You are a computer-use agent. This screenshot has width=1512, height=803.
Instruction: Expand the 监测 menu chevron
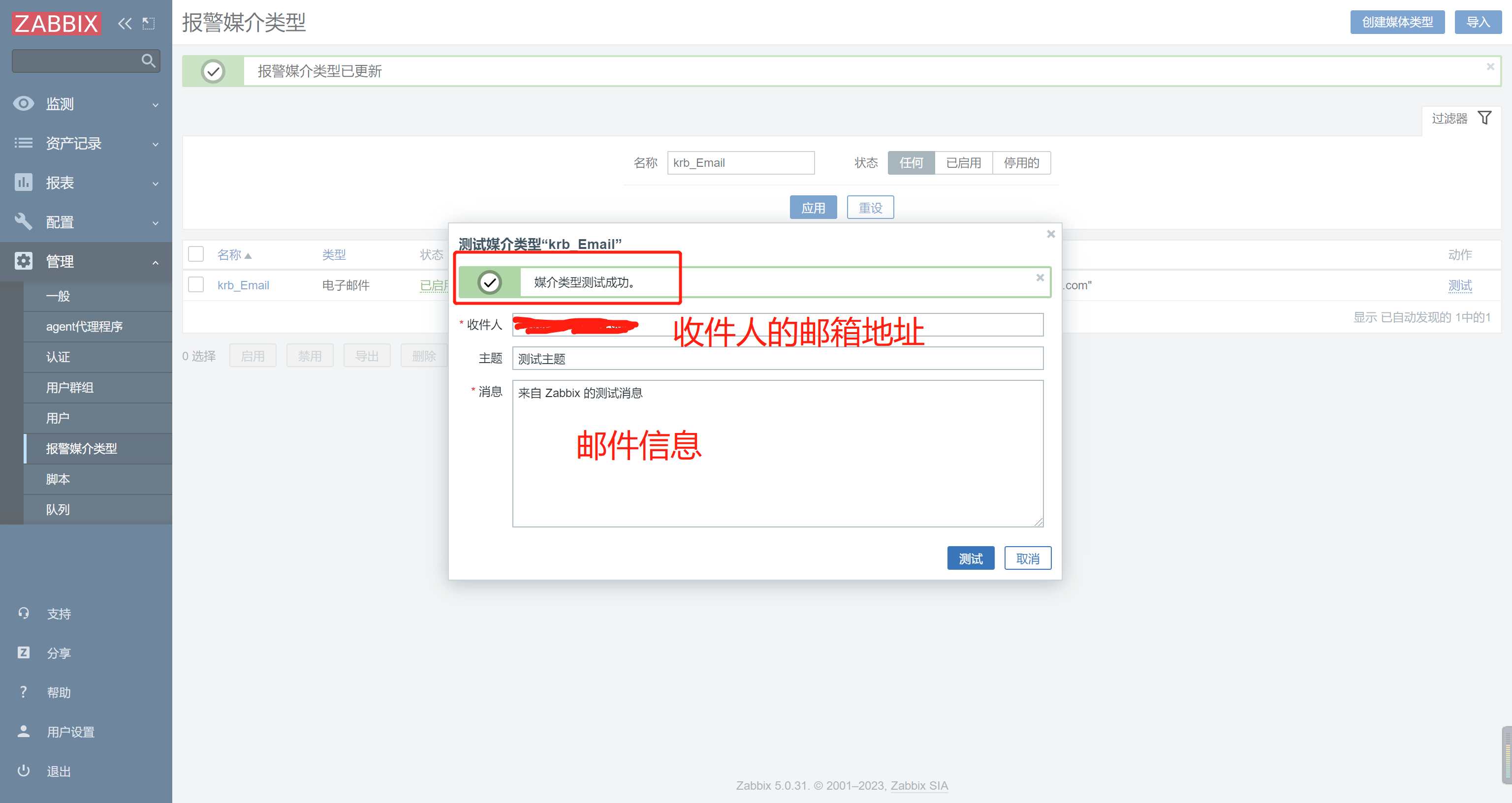click(156, 105)
